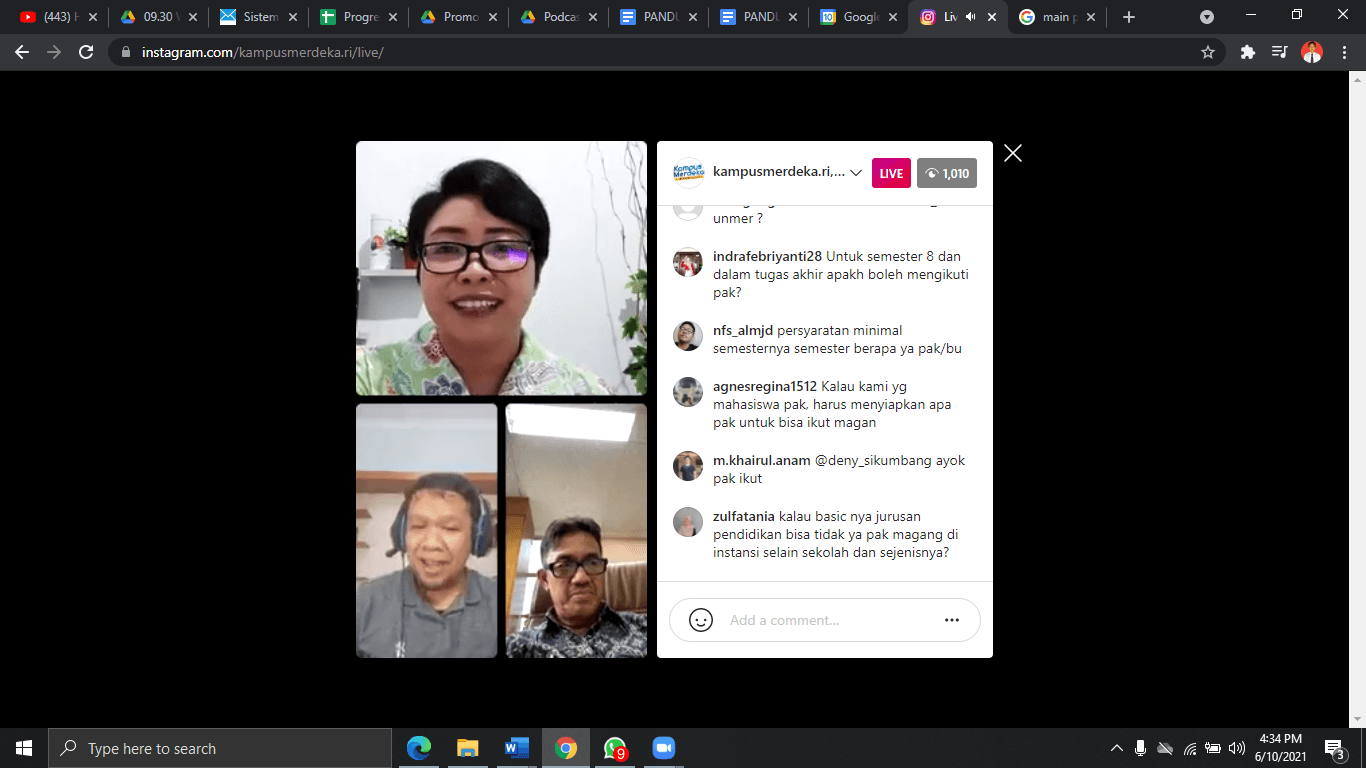The image size is (1366, 768).
Task: Open Chrome global media controls
Action: pyautogui.click(x=1279, y=51)
